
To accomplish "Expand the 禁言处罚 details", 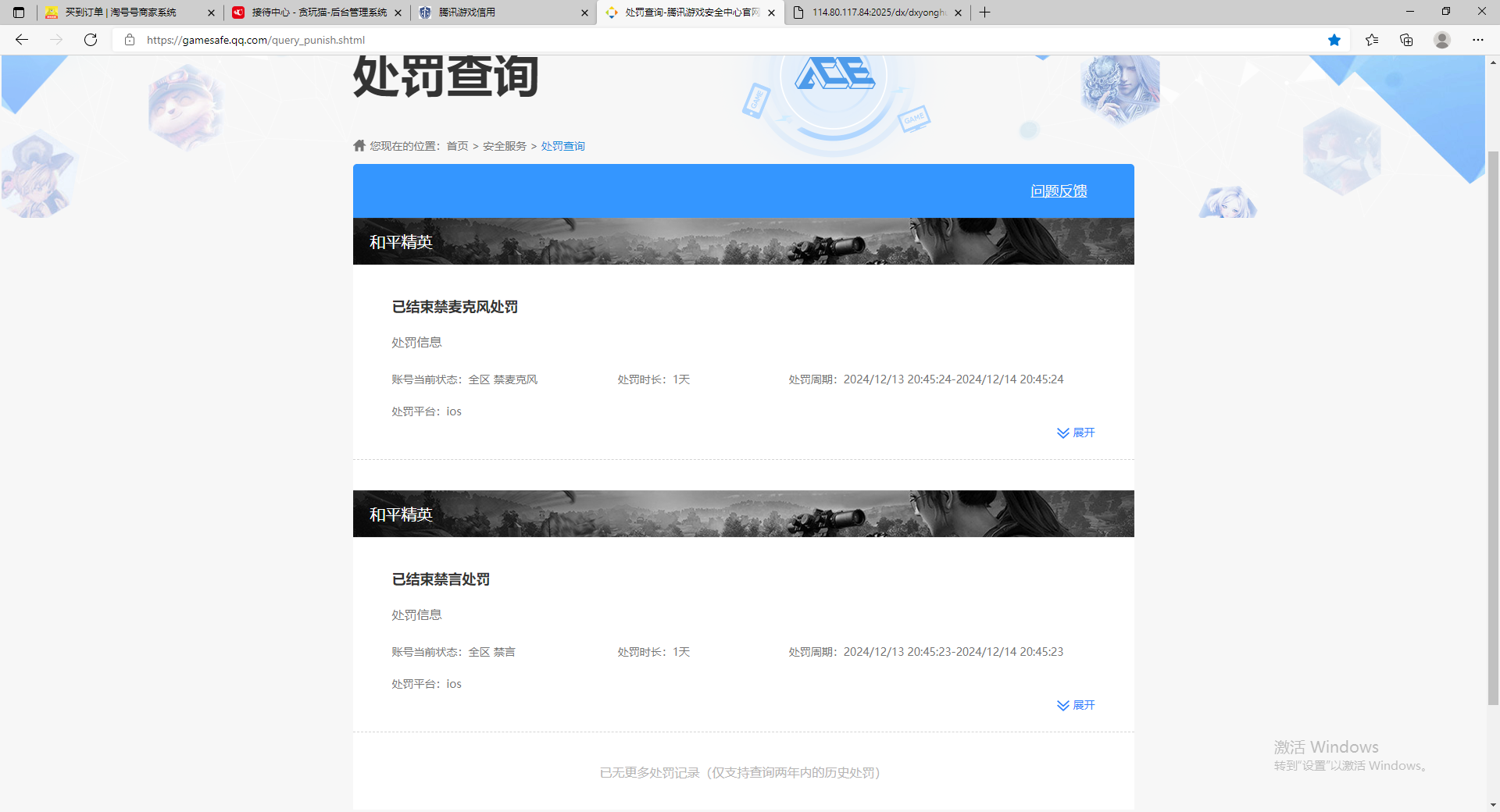I will pos(1076,705).
